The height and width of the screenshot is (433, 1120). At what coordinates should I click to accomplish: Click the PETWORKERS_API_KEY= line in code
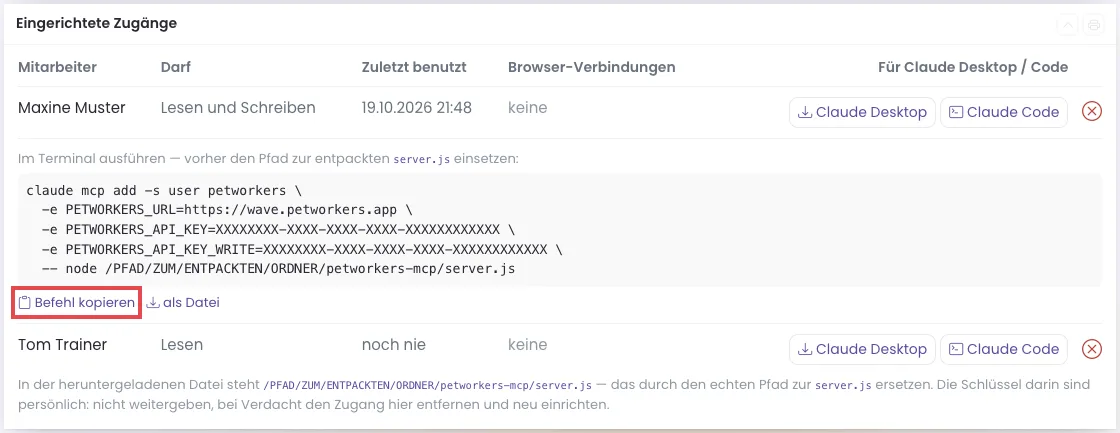click(x=277, y=230)
